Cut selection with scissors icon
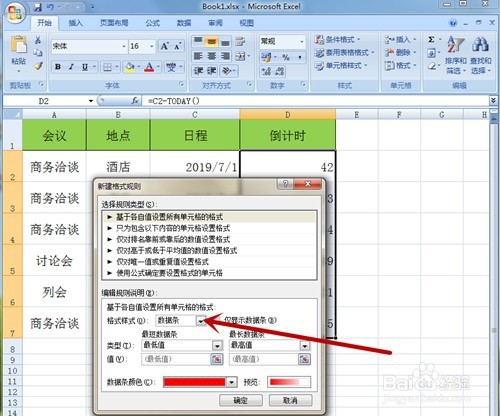 coord(38,40)
